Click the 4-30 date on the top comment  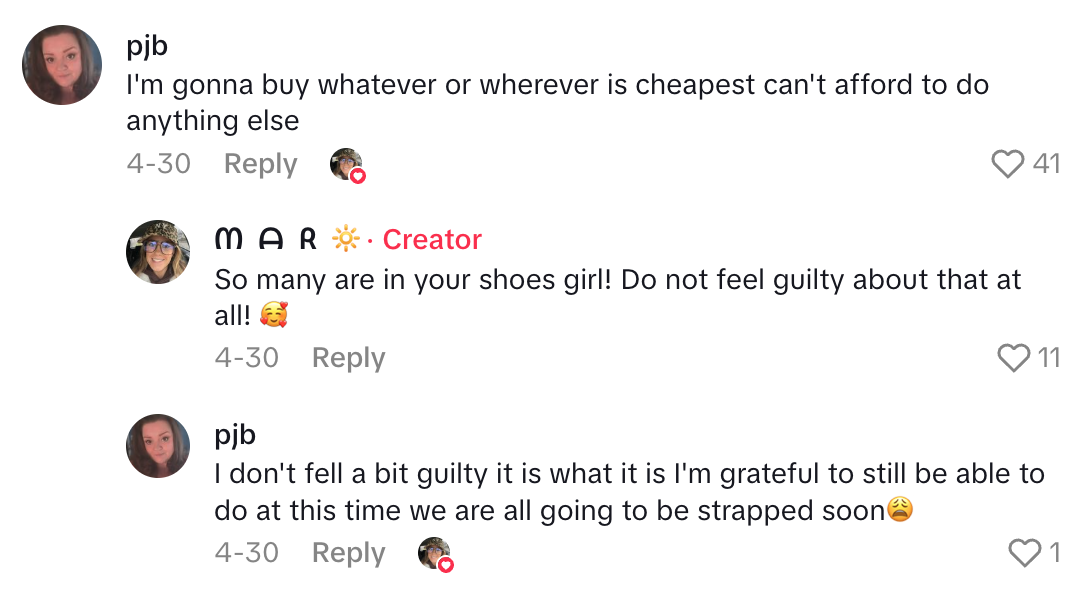(x=158, y=164)
